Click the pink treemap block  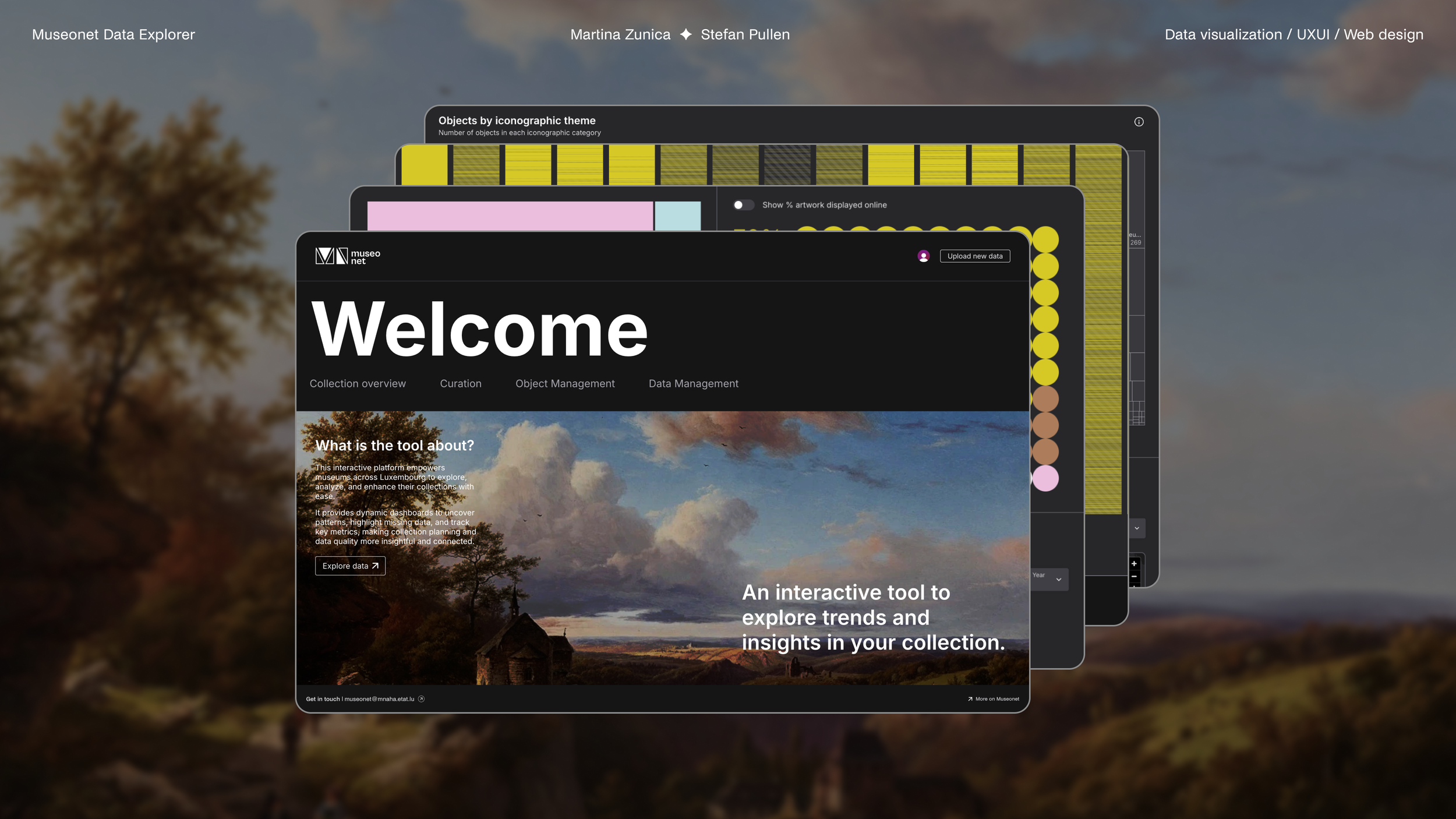point(510,216)
